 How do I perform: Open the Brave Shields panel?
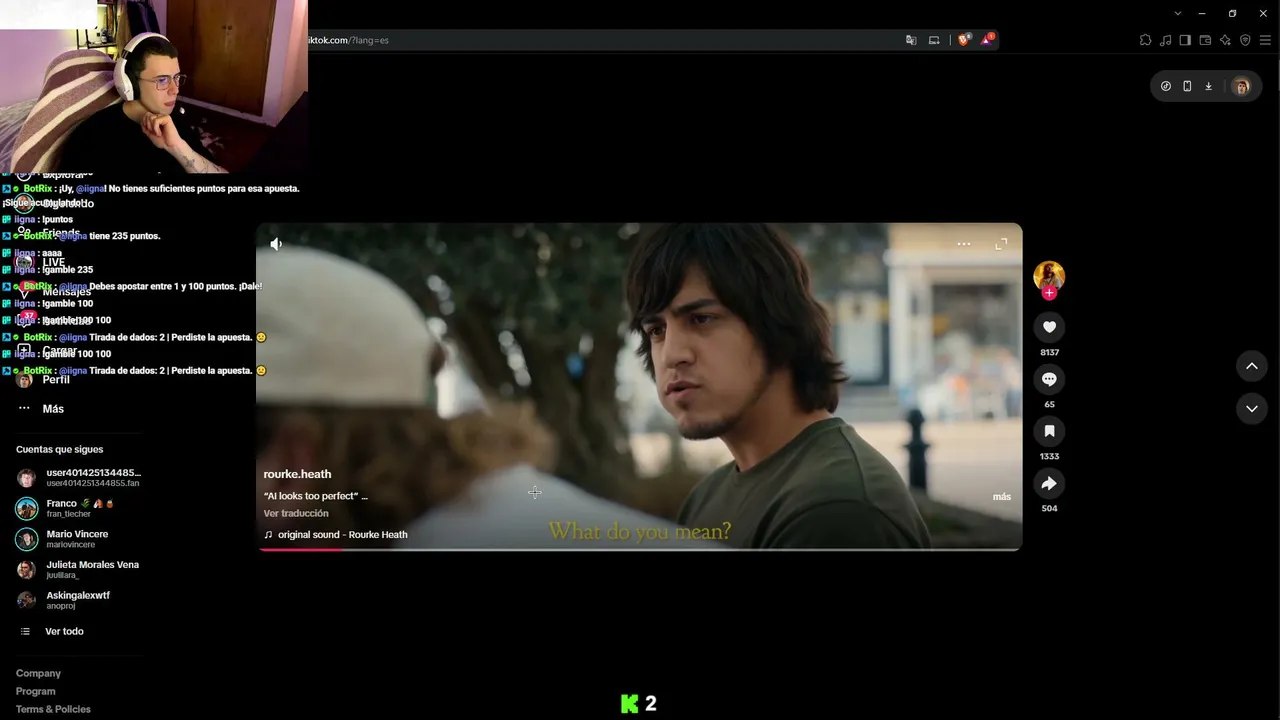[x=964, y=40]
